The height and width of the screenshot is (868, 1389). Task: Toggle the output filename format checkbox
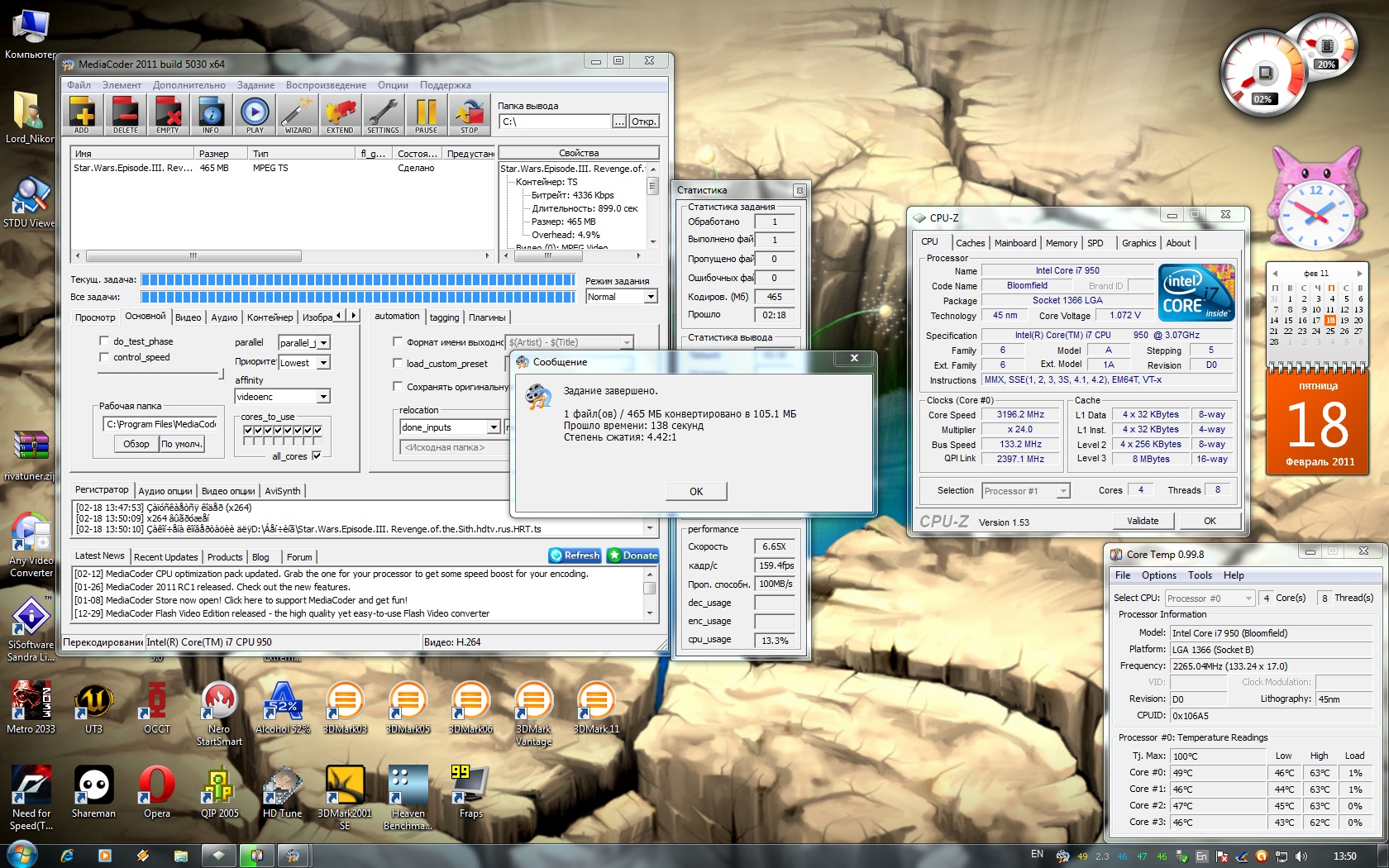click(x=398, y=341)
